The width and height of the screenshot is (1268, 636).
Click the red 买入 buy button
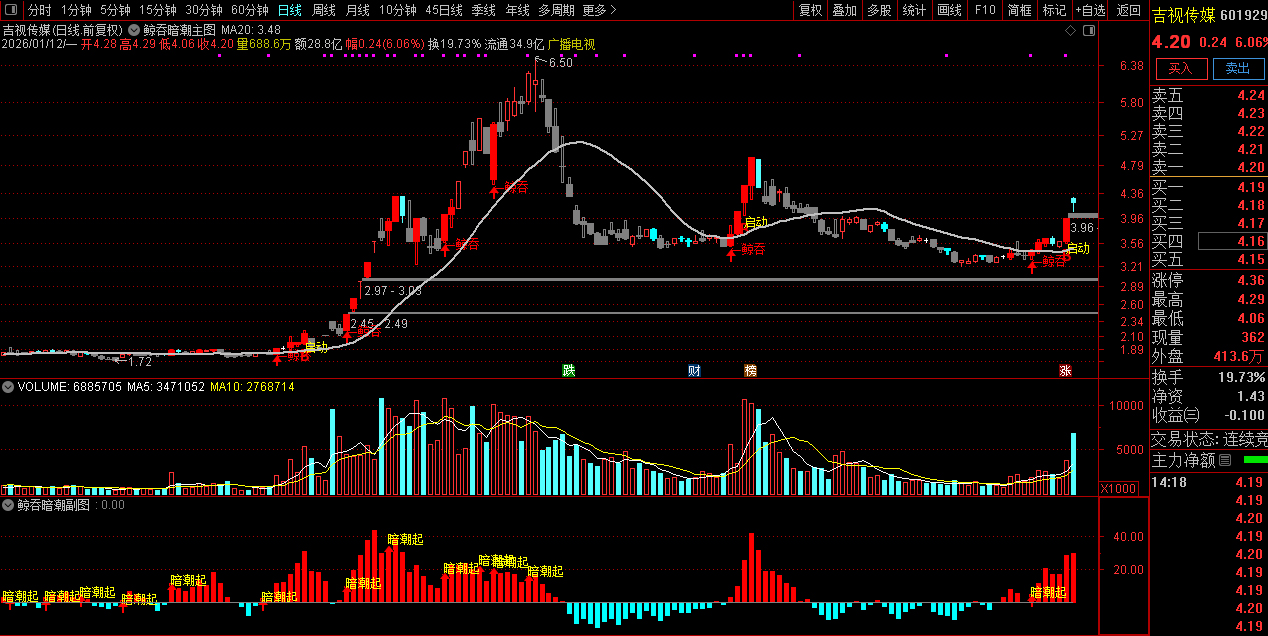tap(1181, 68)
